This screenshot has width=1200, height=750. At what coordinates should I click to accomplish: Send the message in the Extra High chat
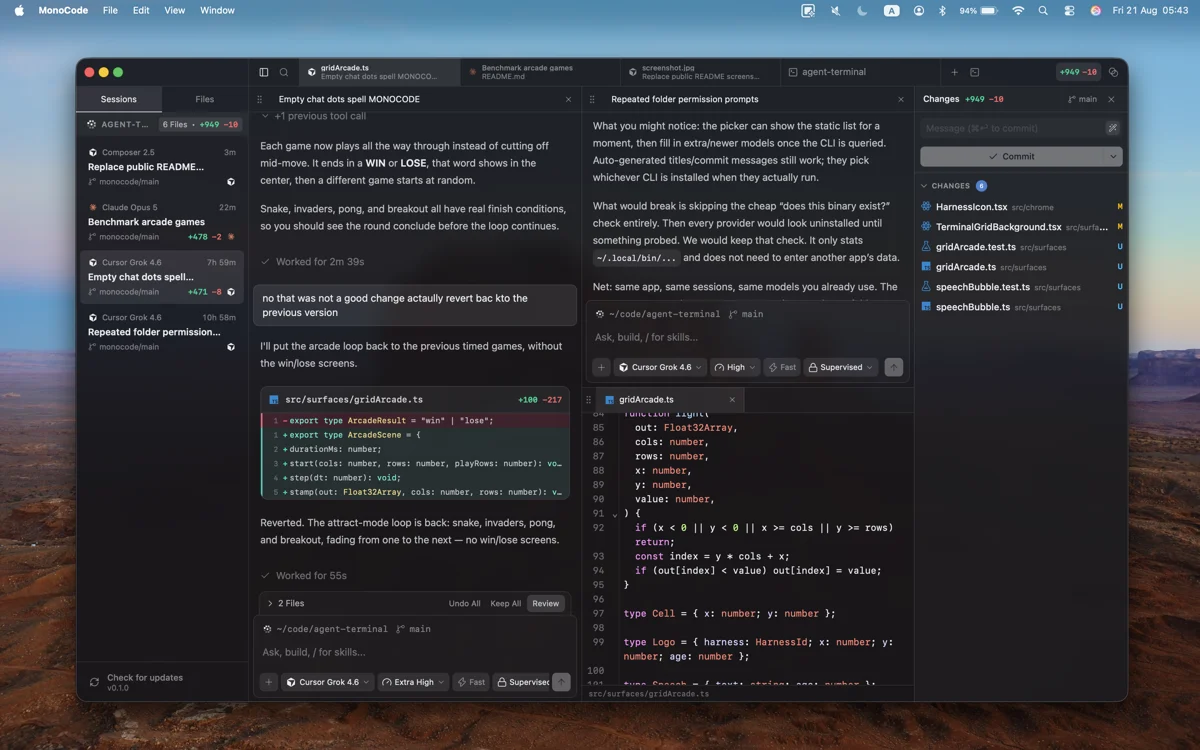click(561, 682)
